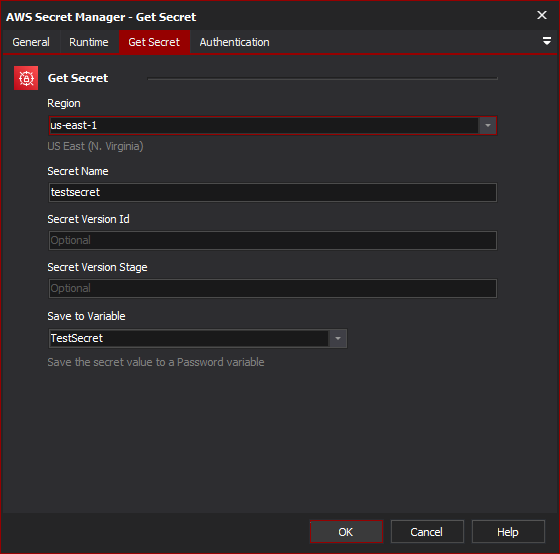Expand the Region dropdown arrow
Screen dimensions: 560x554
[488, 126]
